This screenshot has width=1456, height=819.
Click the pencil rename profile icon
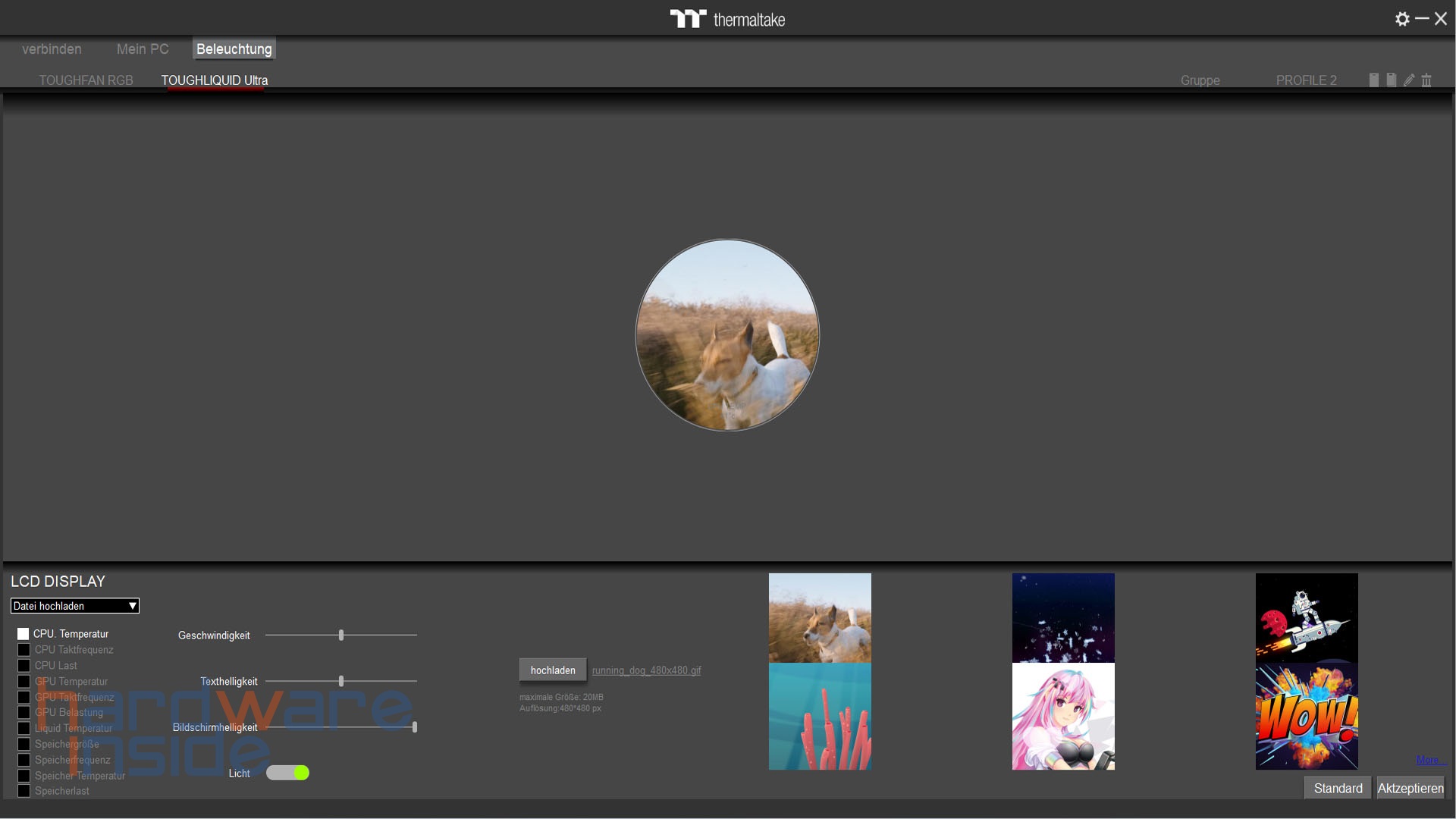(1409, 80)
